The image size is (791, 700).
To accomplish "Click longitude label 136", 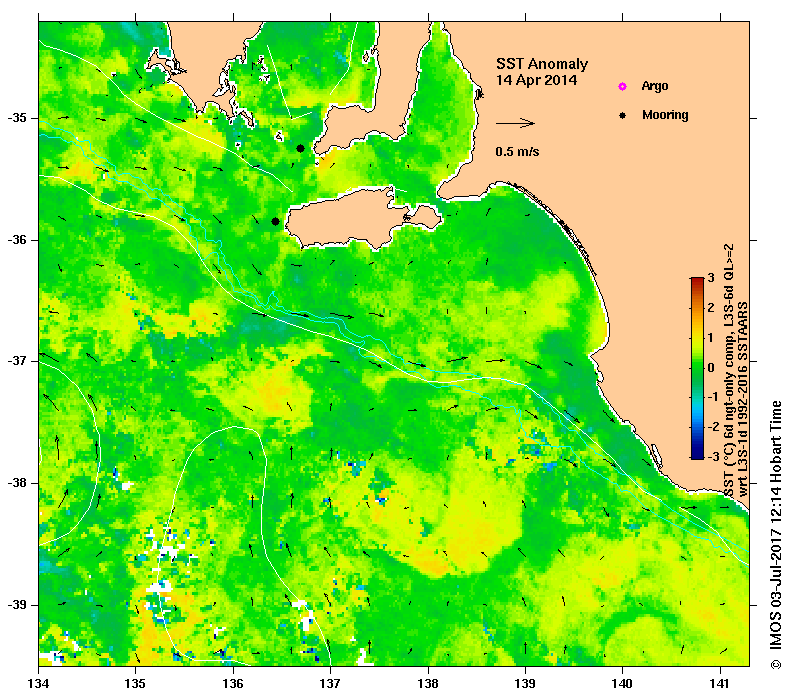I will tap(233, 684).
